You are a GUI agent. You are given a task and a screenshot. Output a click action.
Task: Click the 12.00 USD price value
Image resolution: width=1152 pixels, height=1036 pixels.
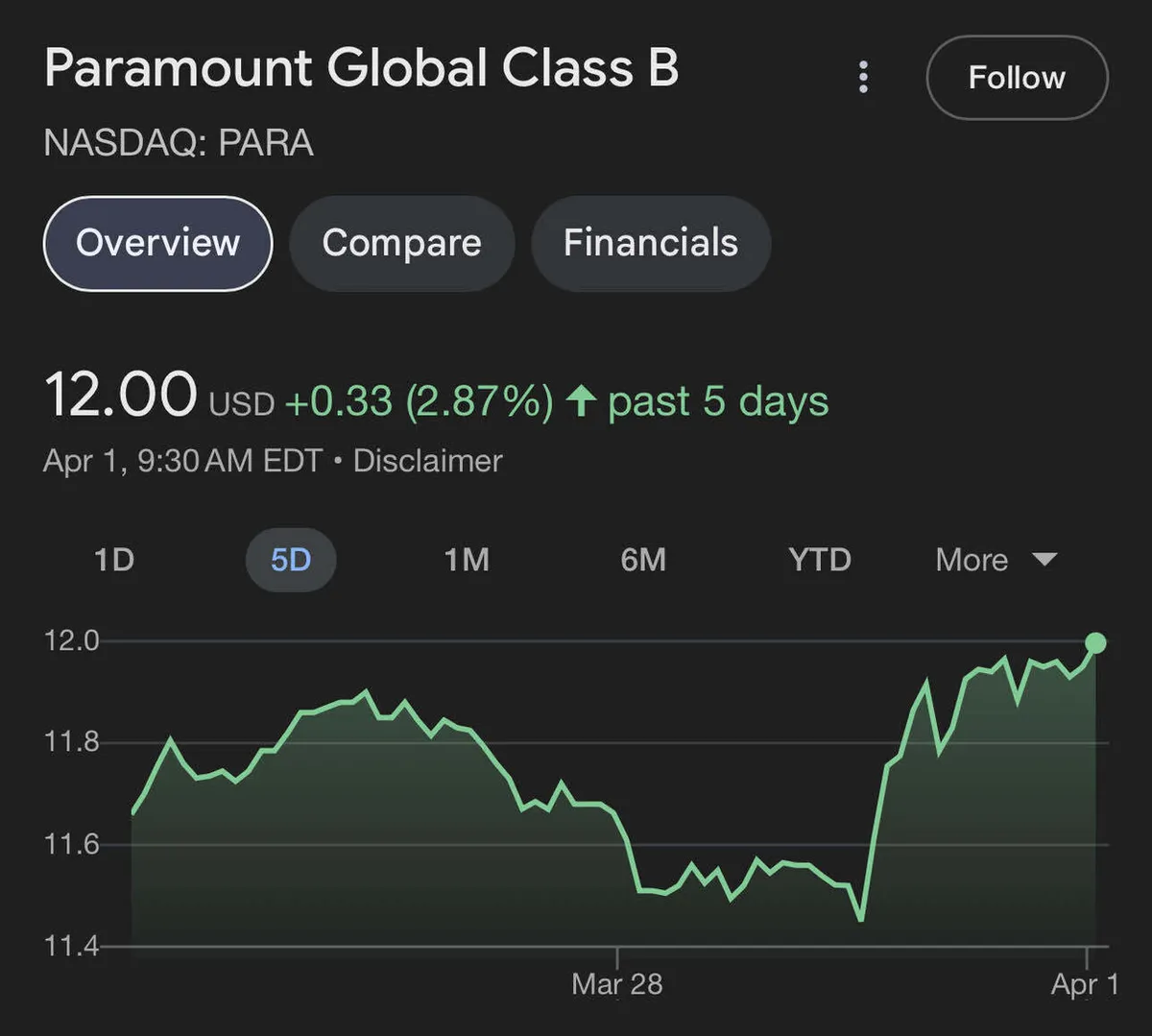coord(121,396)
